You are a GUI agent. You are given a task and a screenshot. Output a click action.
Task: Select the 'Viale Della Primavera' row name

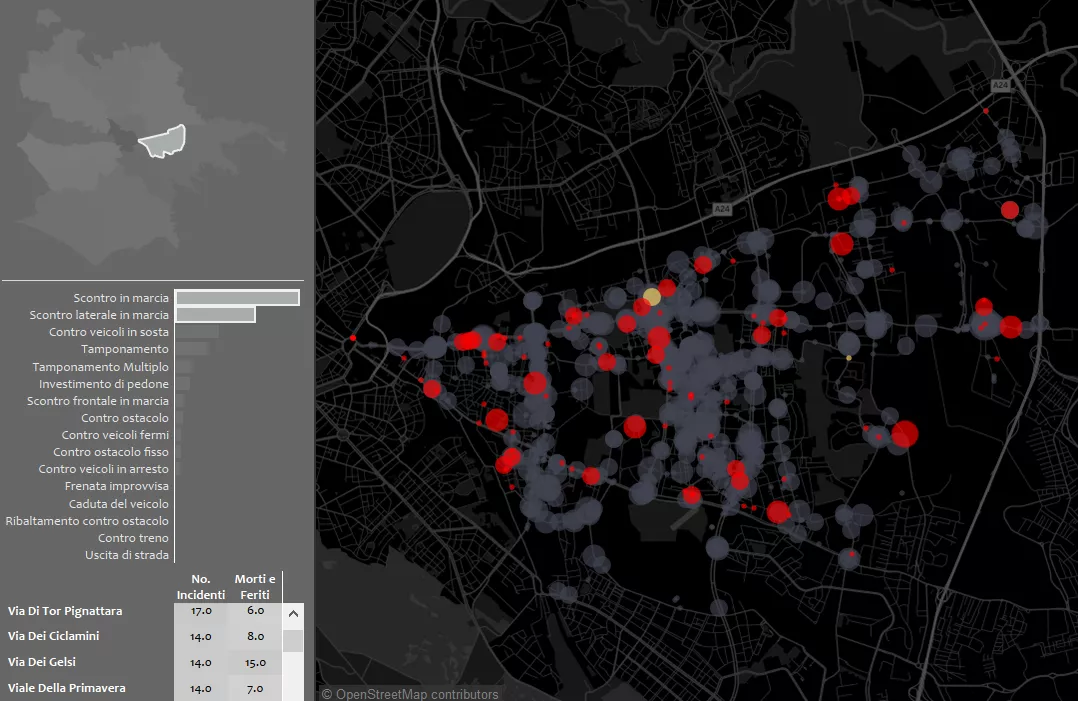pyautogui.click(x=67, y=688)
